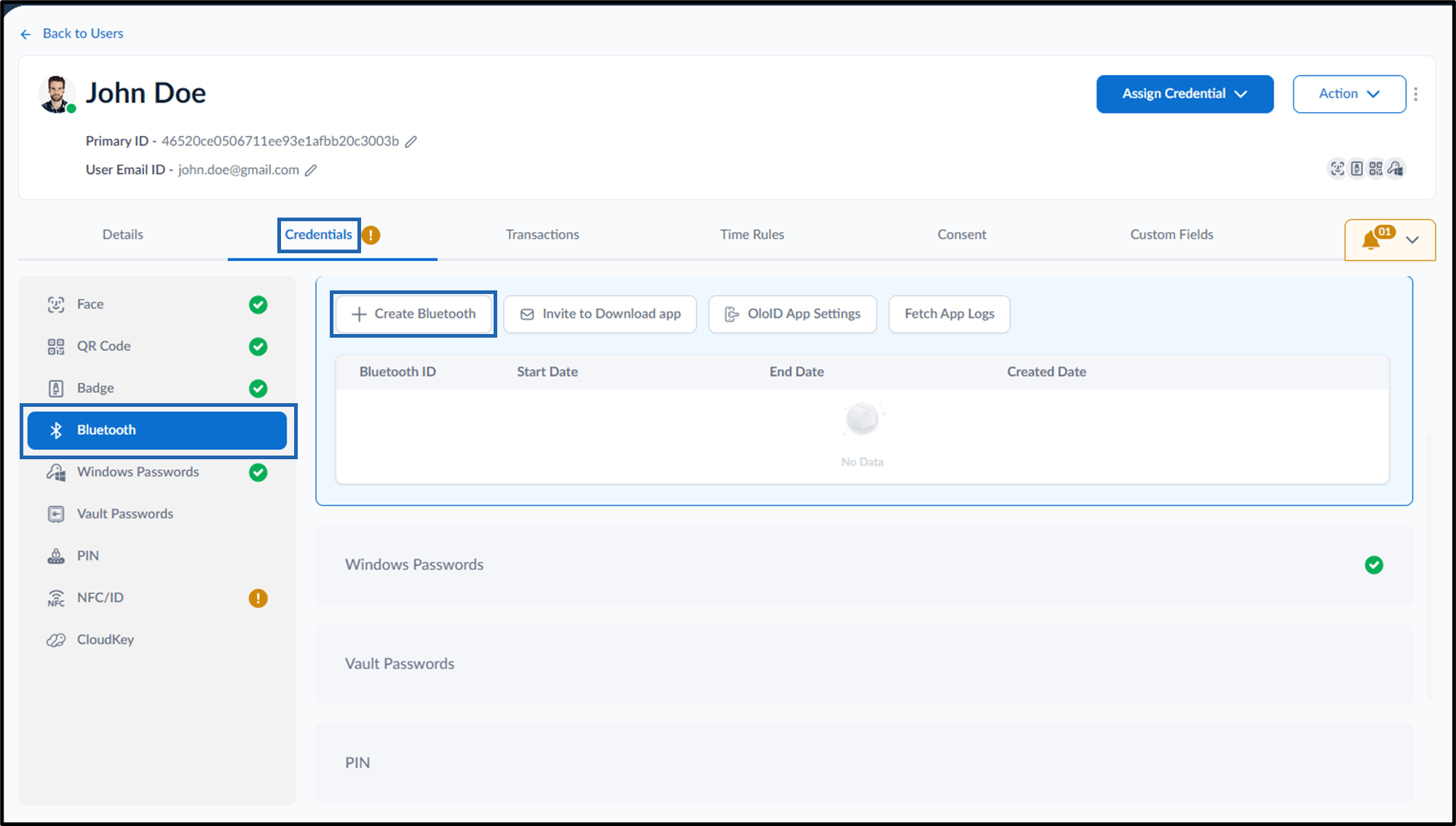The image size is (1456, 826).
Task: Expand the PIN section panel
Action: 864,763
